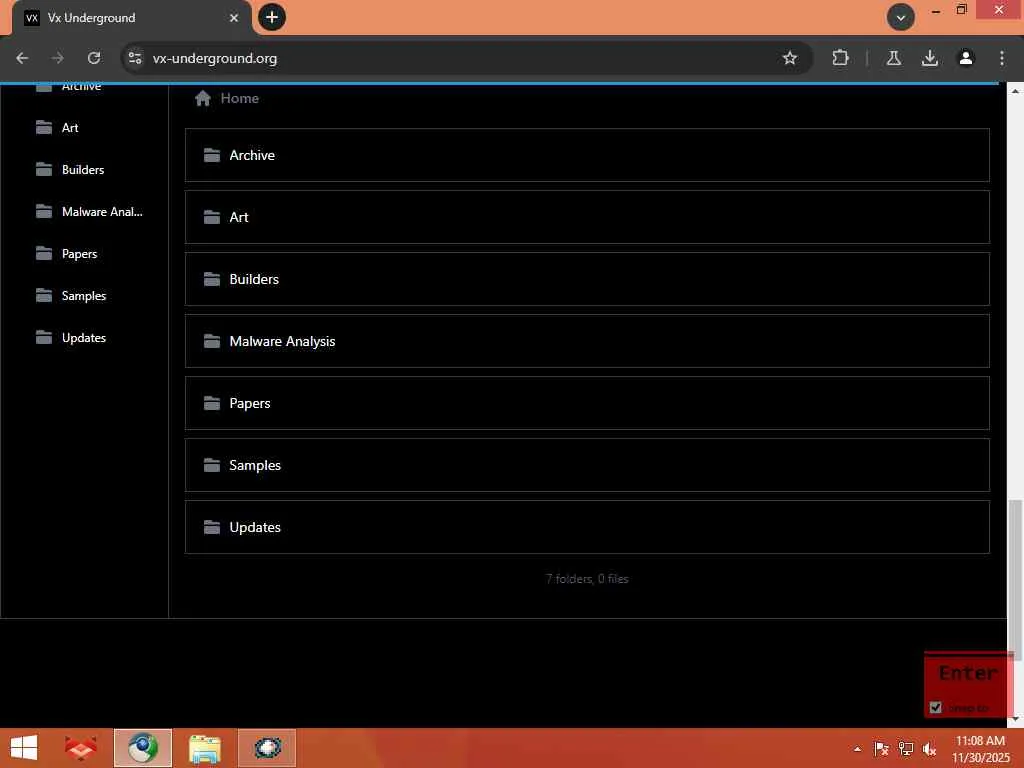The width and height of the screenshot is (1024, 768).
Task: Open the Chrome three-dot menu
Action: tap(1002, 58)
